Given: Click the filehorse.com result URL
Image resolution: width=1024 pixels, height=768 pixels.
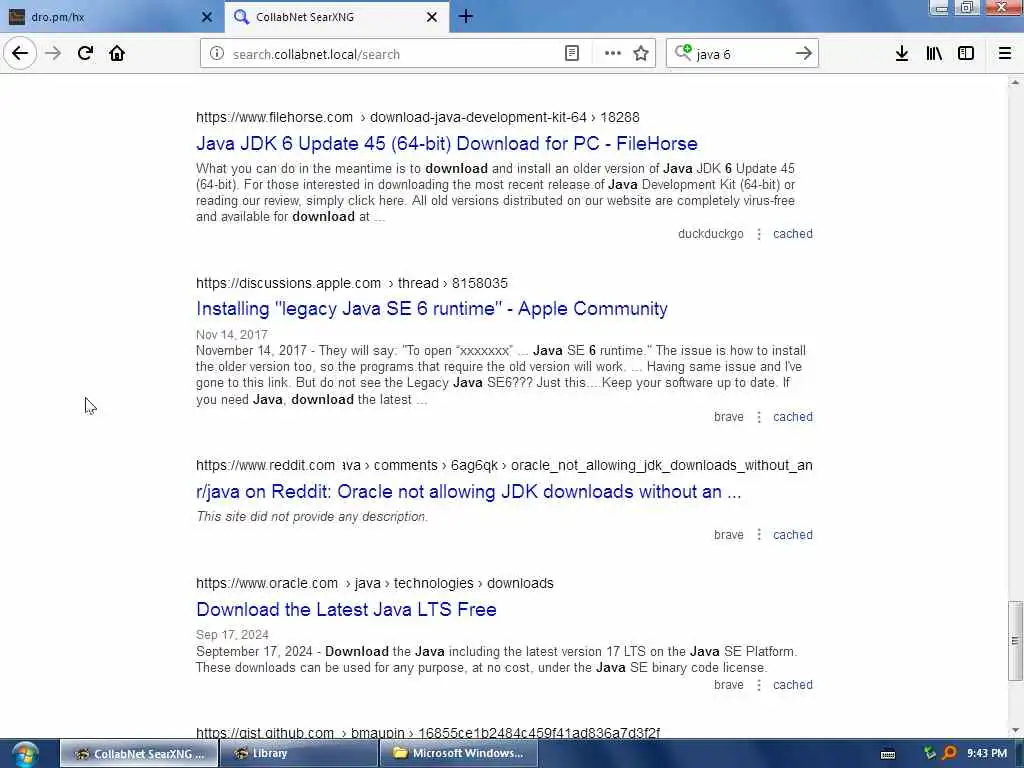Looking at the screenshot, I should point(417,118).
